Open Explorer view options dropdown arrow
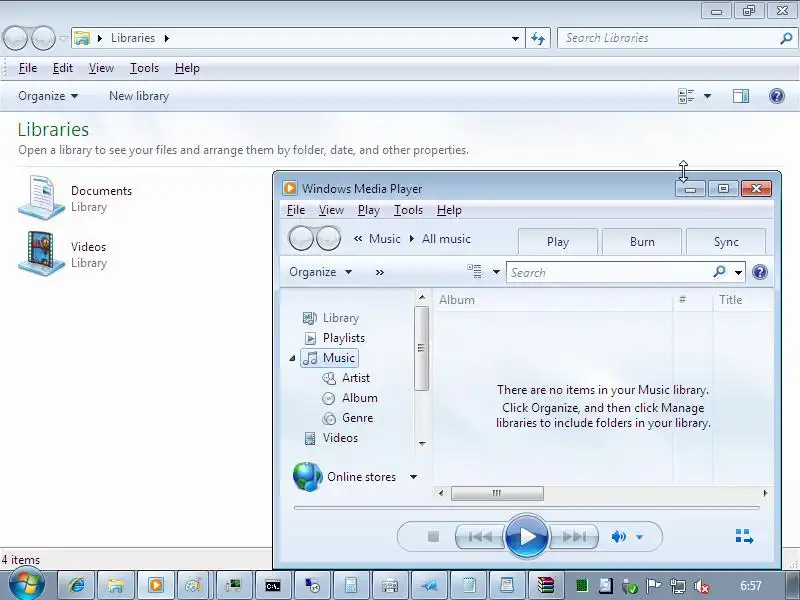The height and width of the screenshot is (600, 800). click(708, 96)
